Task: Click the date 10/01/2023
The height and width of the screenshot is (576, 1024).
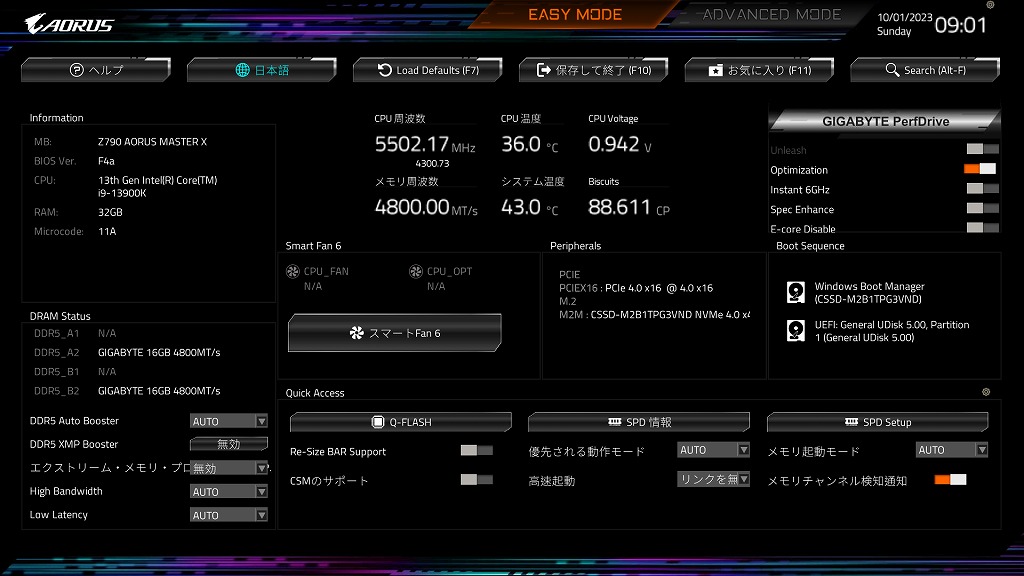Action: click(904, 18)
